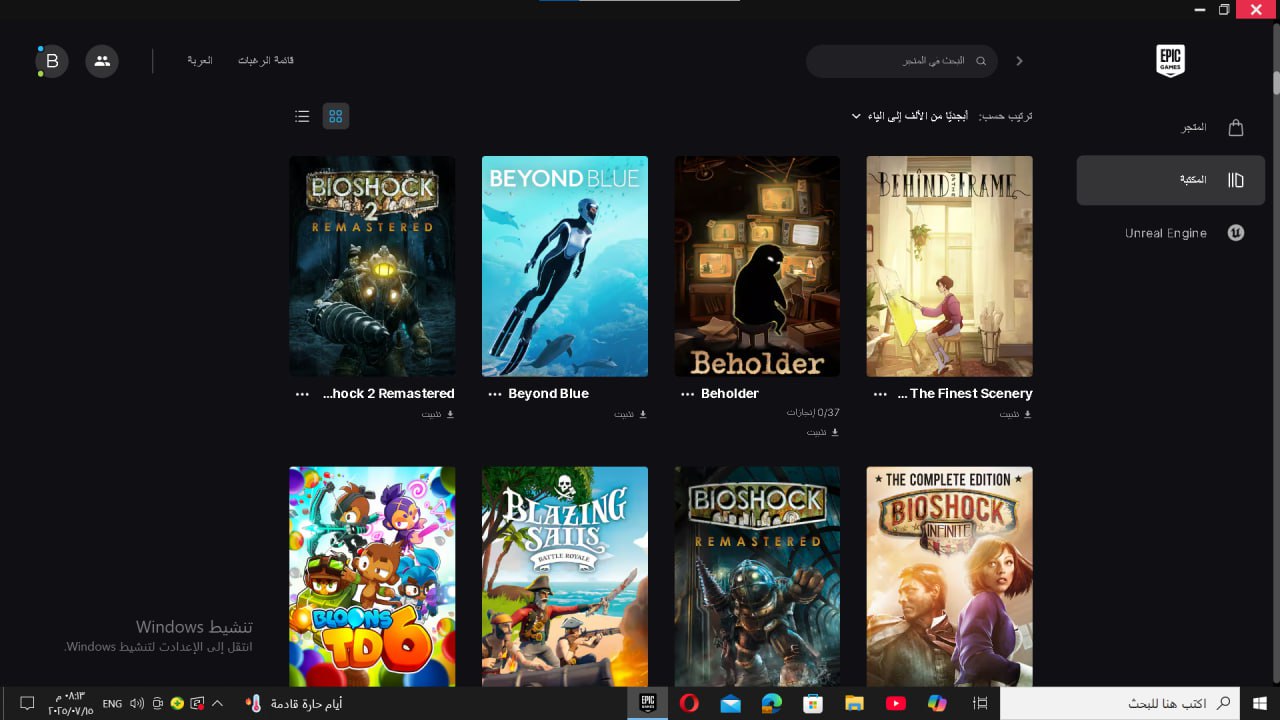The image size is (1280, 720).
Task: Open BioShock Infinite Complete Edition cover
Action: click(950, 577)
